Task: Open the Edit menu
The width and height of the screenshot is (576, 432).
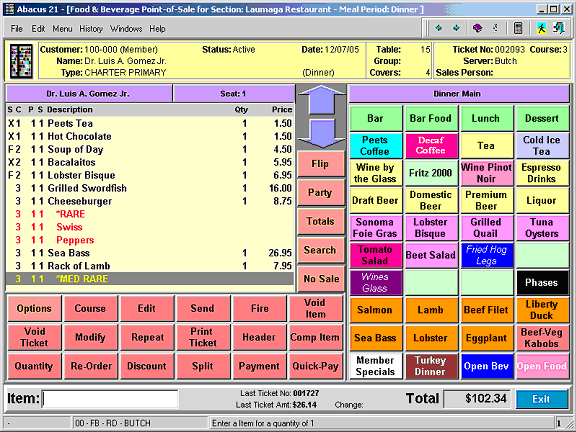Action: (38, 29)
